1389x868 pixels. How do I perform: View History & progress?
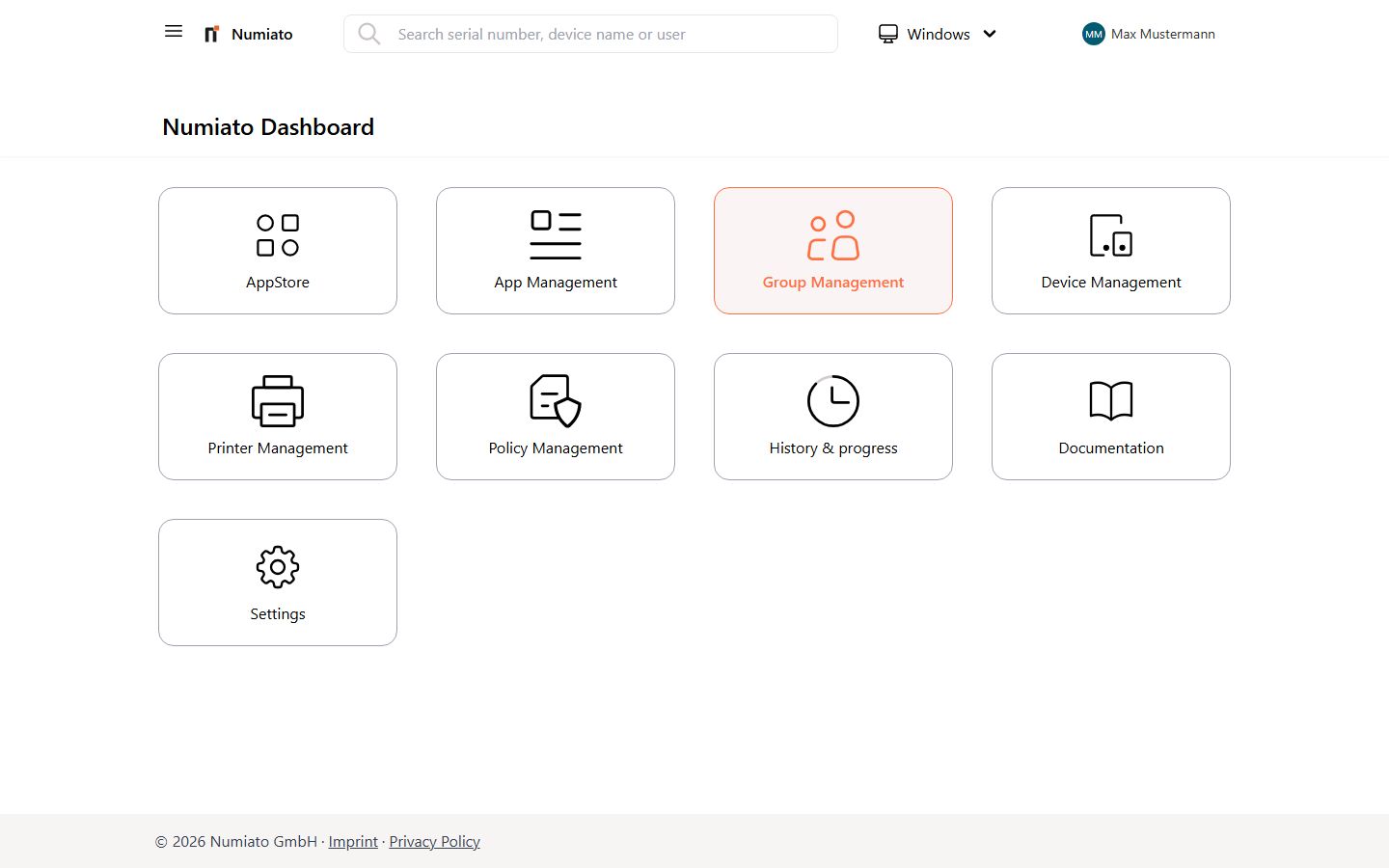click(832, 417)
